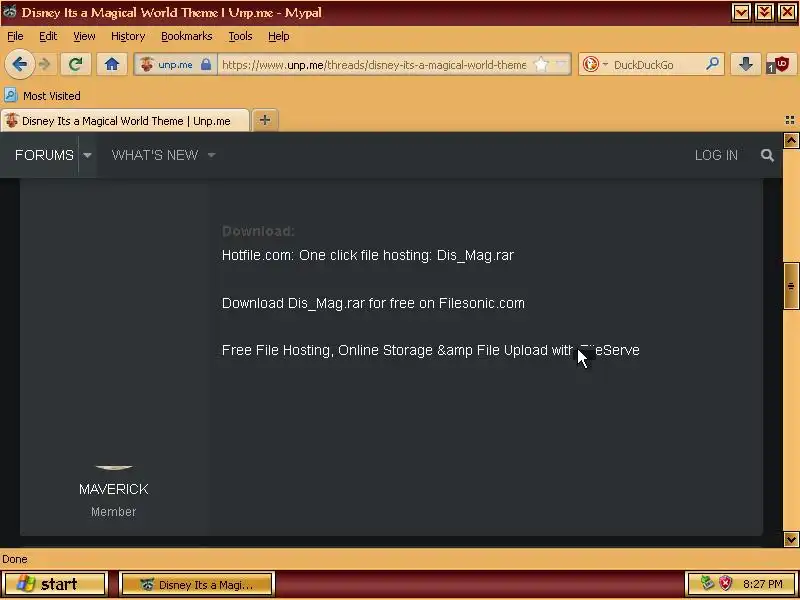Click the FORUMS navigation link
The width and height of the screenshot is (800, 600).
point(44,155)
